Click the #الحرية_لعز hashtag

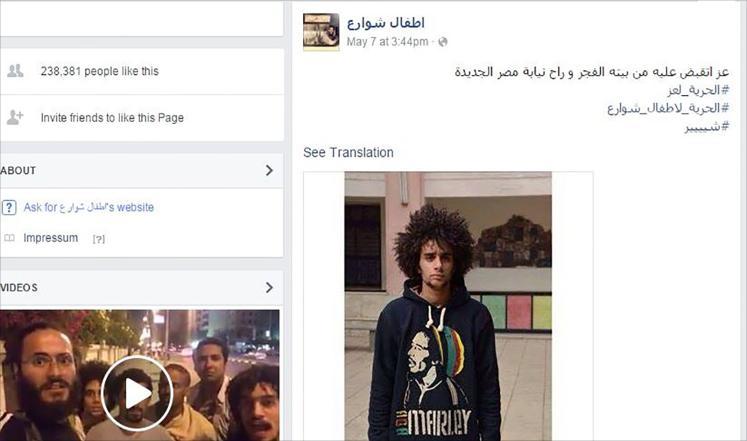click(x=698, y=90)
